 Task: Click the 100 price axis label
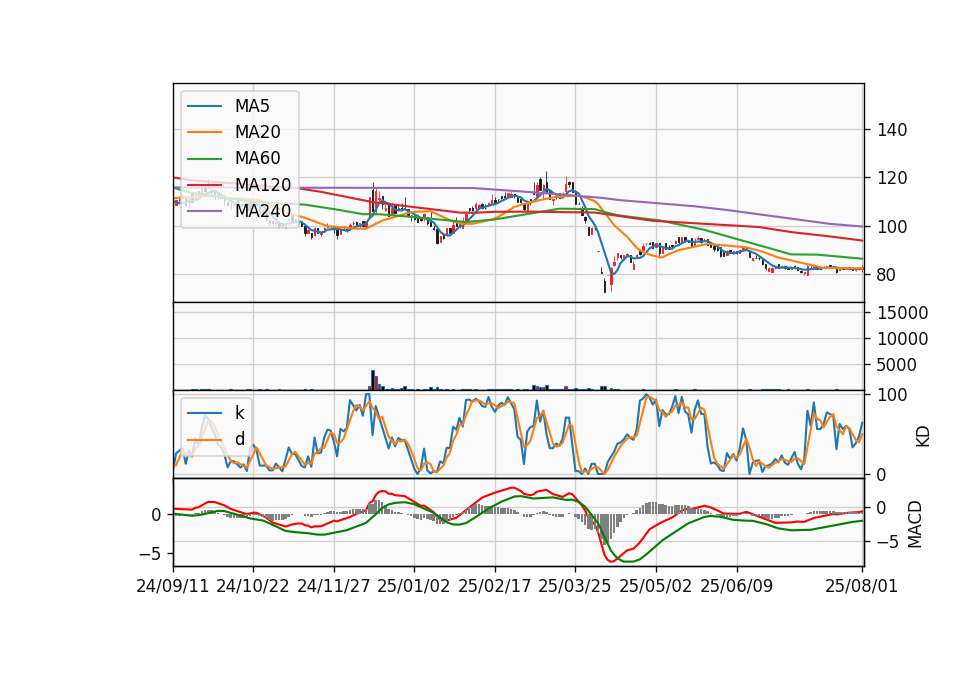[892, 227]
